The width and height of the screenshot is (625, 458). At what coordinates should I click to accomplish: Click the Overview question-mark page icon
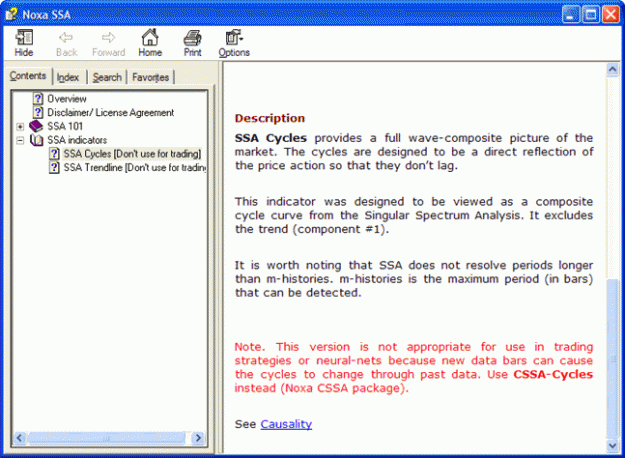[x=38, y=98]
